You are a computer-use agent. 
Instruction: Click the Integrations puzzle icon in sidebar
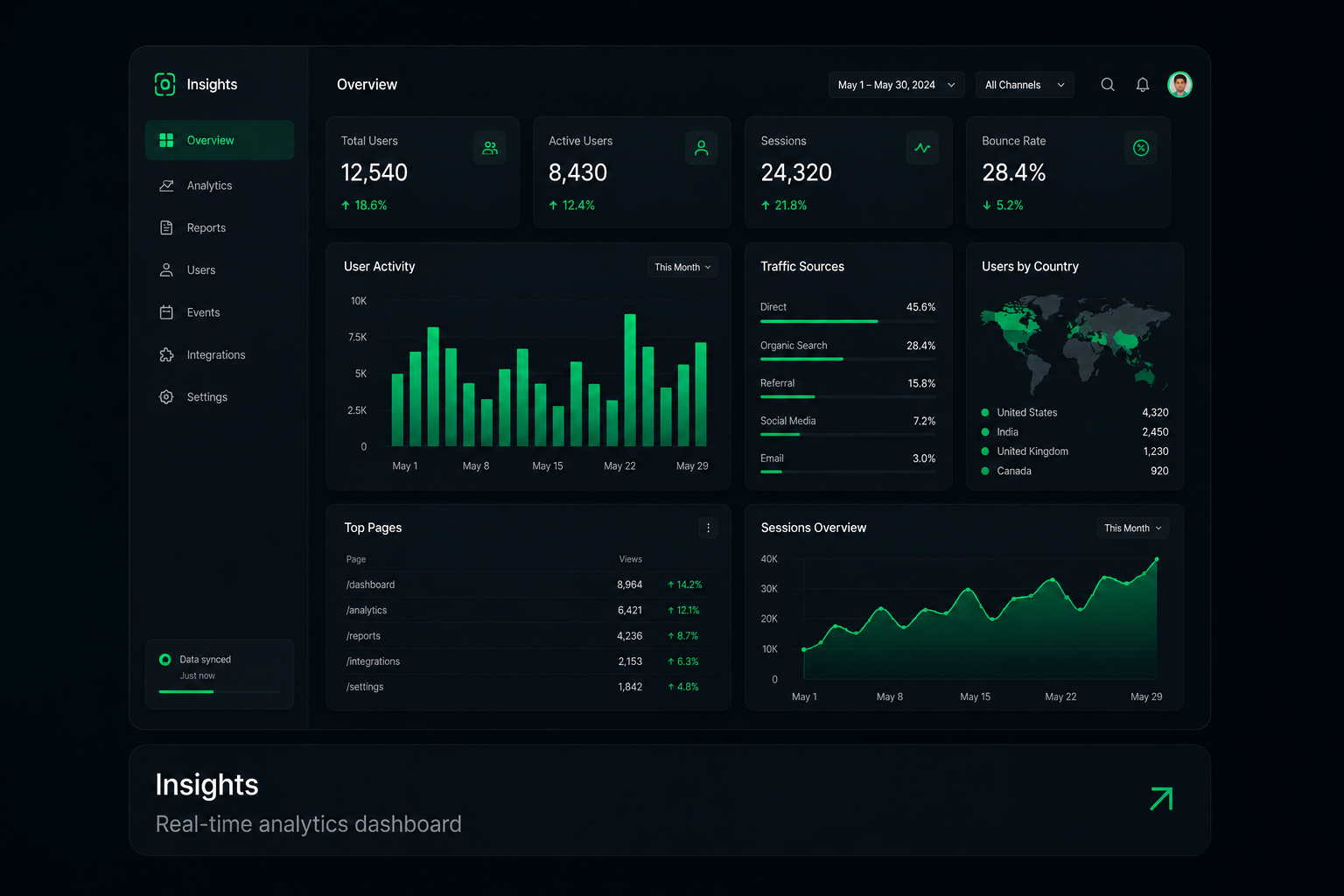[166, 354]
